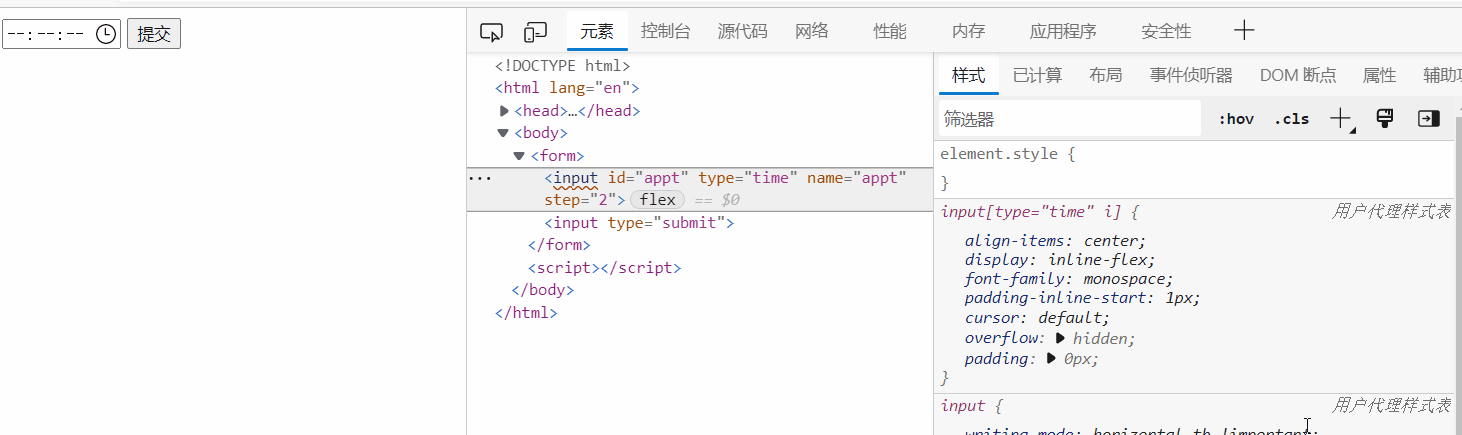This screenshot has width=1462, height=435.
Task: Expand the overflow property shorthand triangle
Action: (x=1061, y=338)
